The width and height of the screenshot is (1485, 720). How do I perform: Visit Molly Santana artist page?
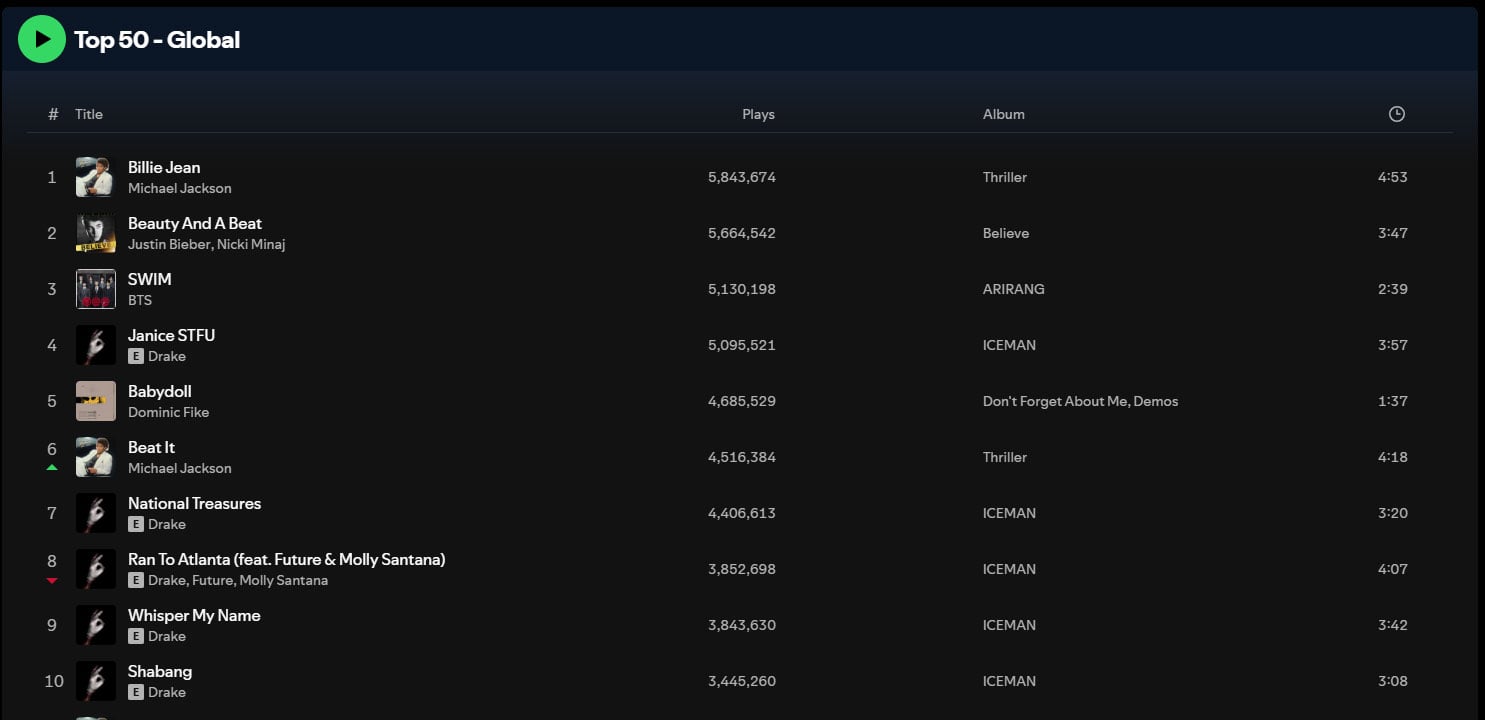coord(283,580)
